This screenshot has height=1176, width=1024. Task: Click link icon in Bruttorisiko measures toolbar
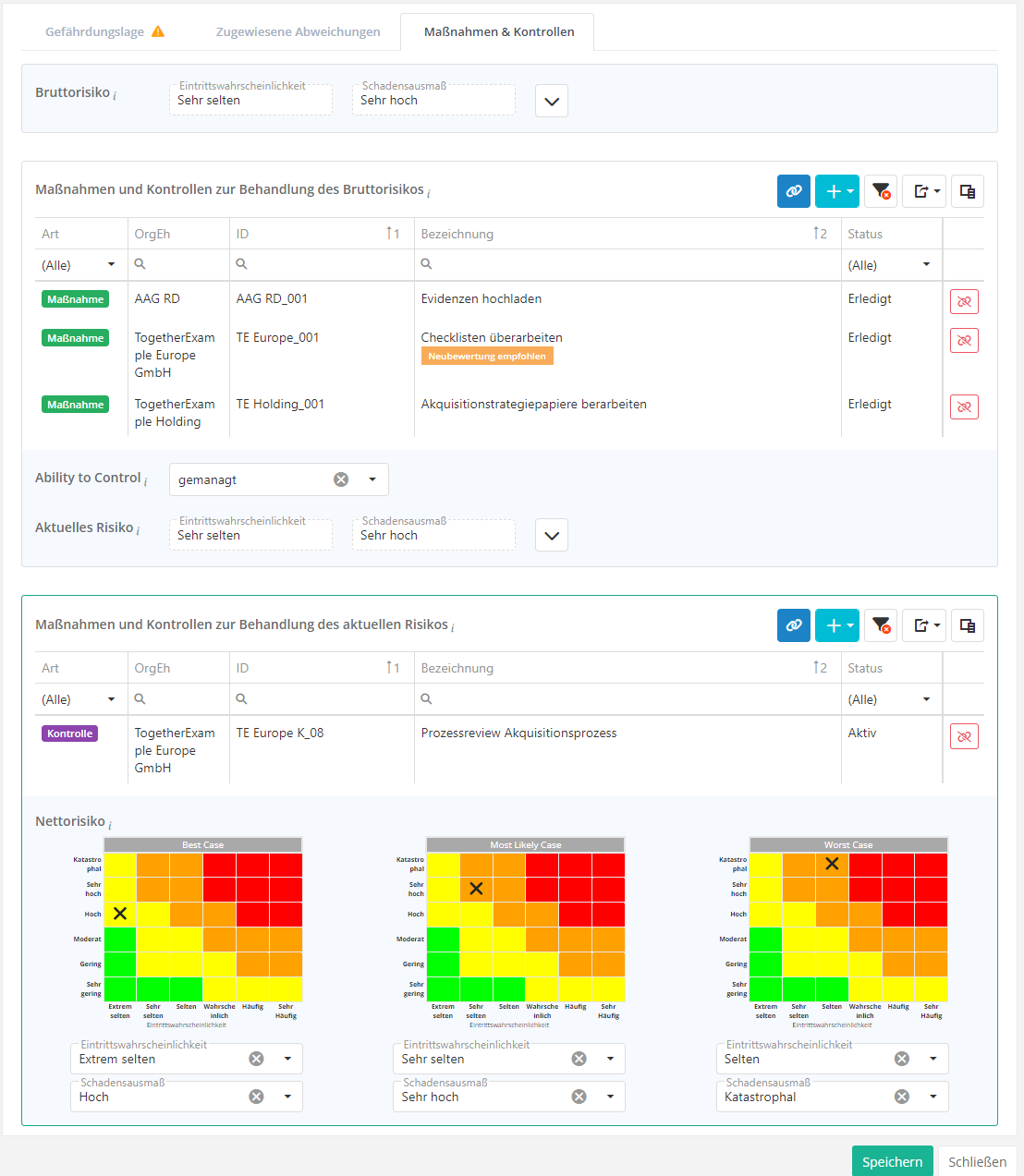pyautogui.click(x=793, y=191)
